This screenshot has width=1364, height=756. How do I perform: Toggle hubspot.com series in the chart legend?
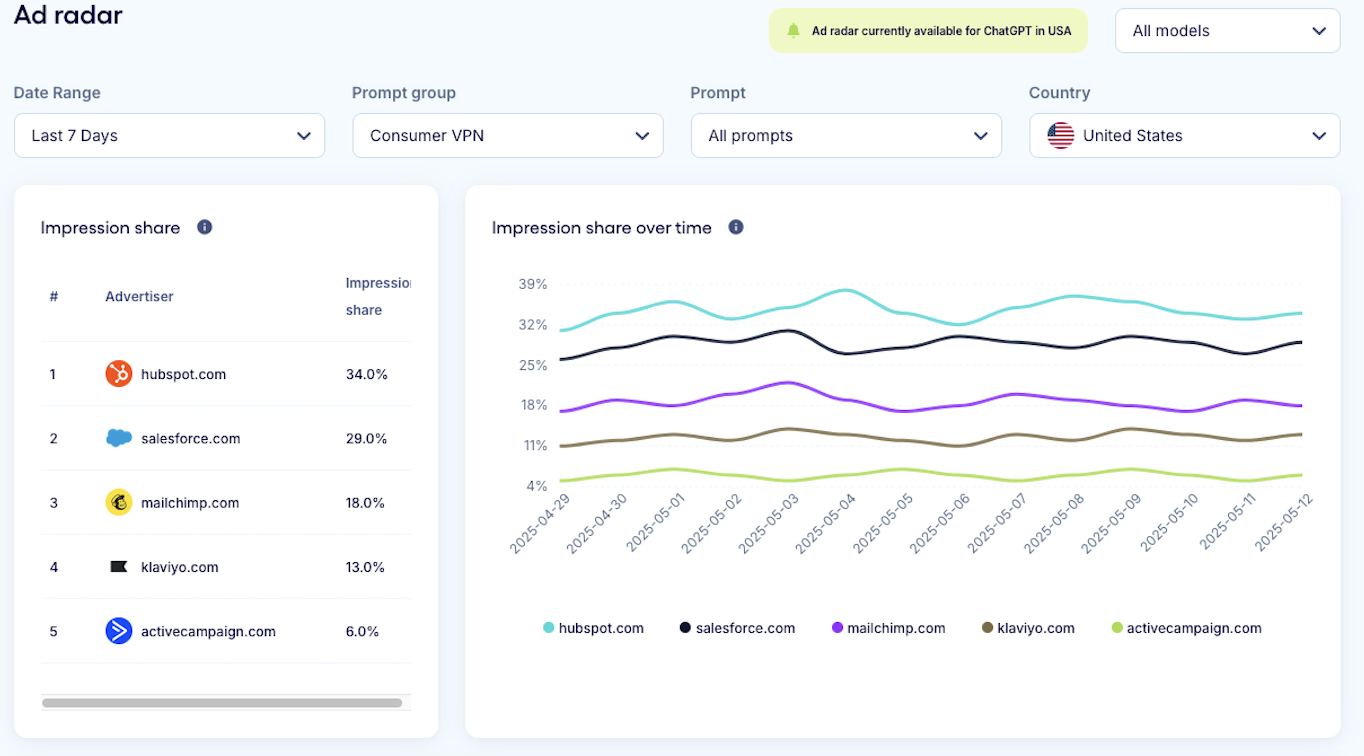coord(593,628)
